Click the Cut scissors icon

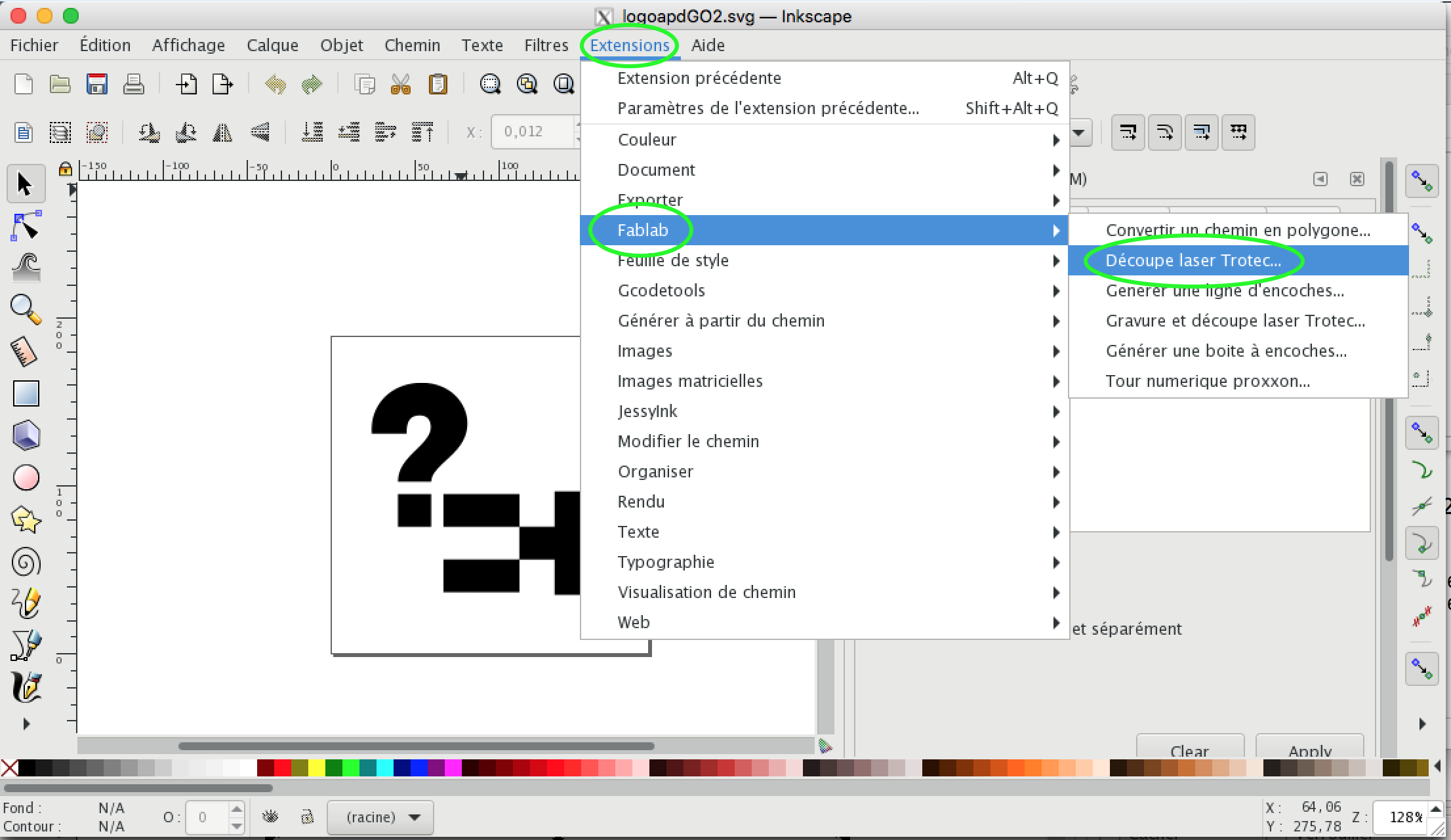click(401, 84)
